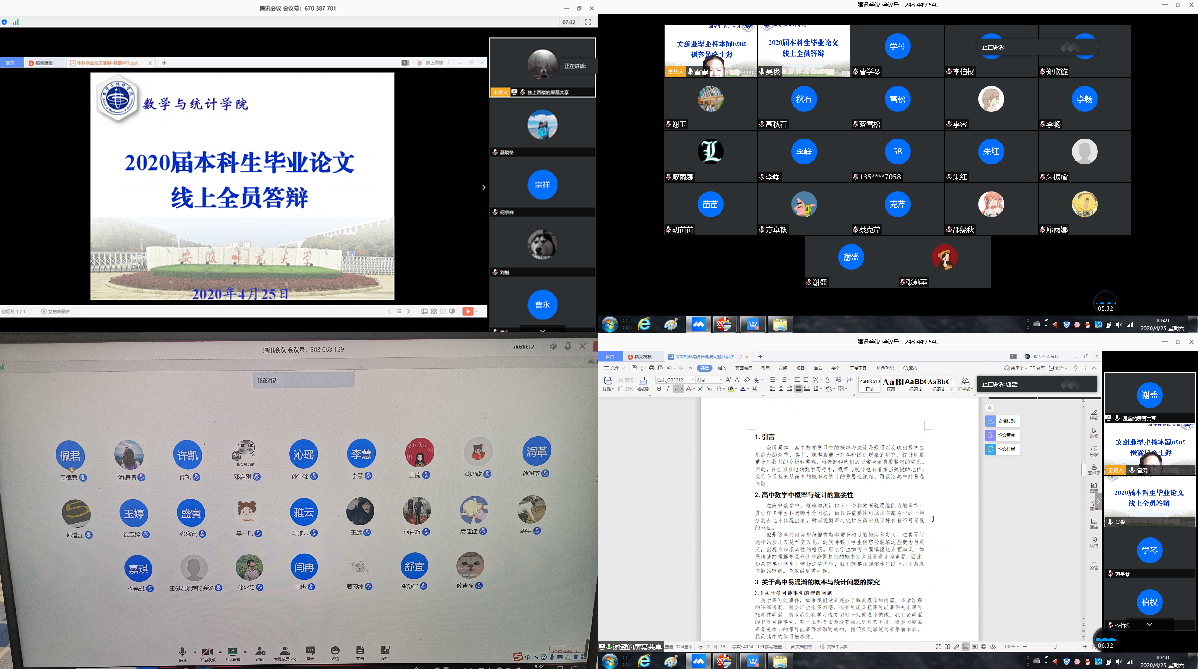The width and height of the screenshot is (1198, 669).
Task: Click the first card in the WPS document side panel
Action: pos(1002,421)
